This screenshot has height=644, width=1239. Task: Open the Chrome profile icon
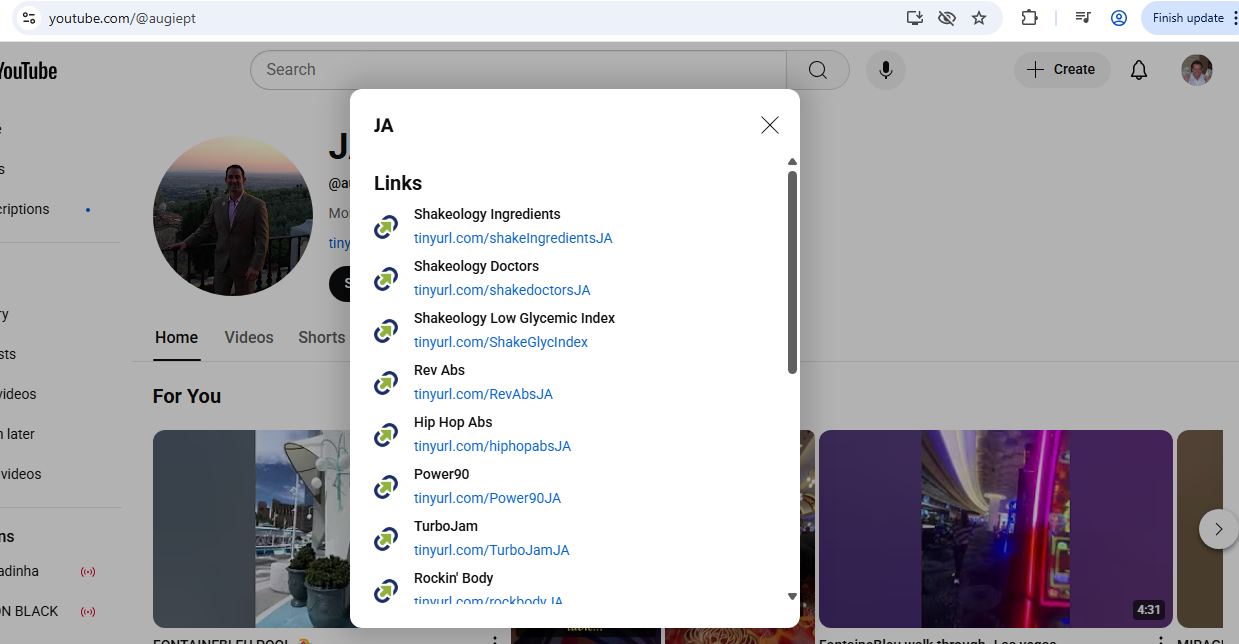click(x=1119, y=18)
